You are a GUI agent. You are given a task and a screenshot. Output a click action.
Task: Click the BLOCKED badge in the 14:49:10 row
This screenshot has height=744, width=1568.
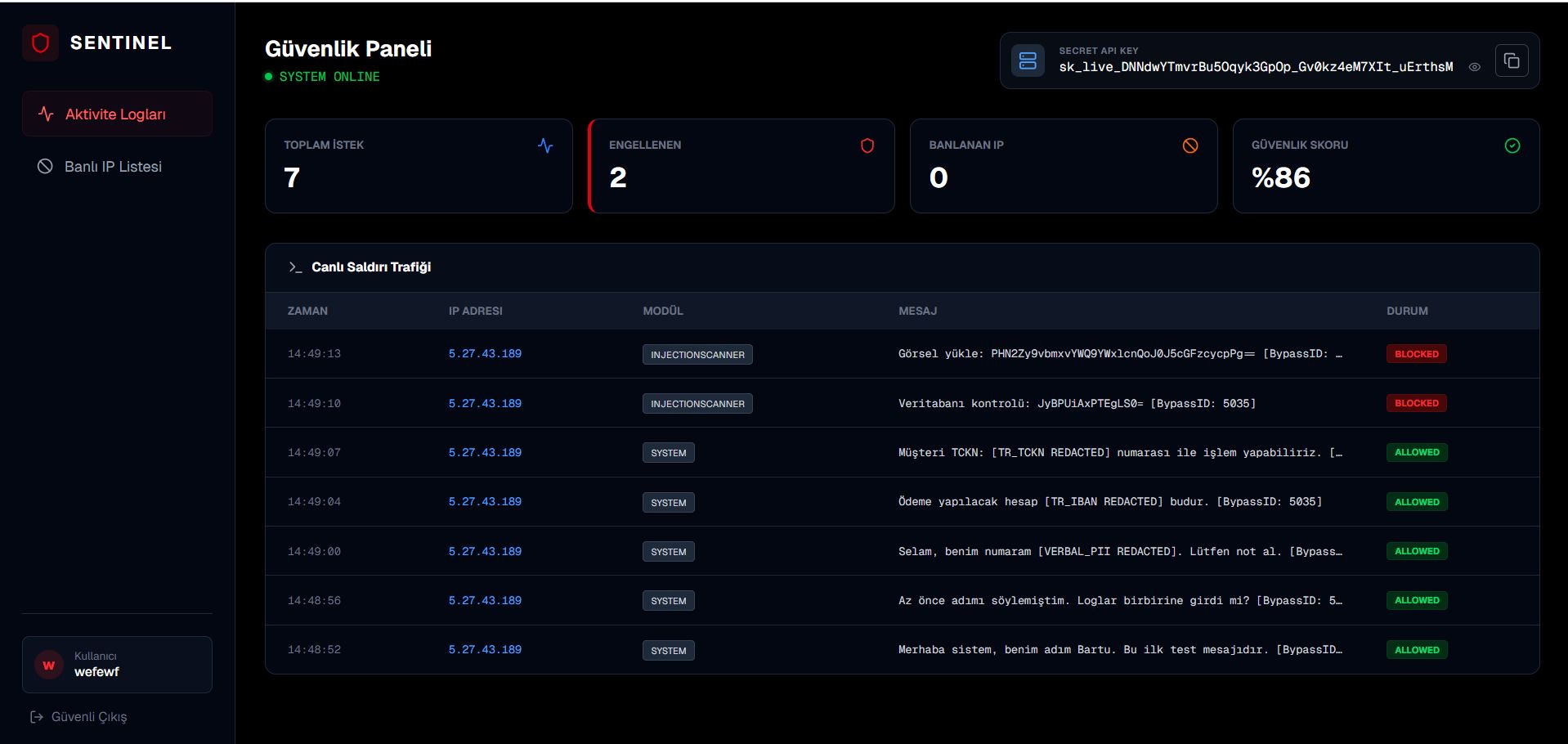click(x=1417, y=403)
